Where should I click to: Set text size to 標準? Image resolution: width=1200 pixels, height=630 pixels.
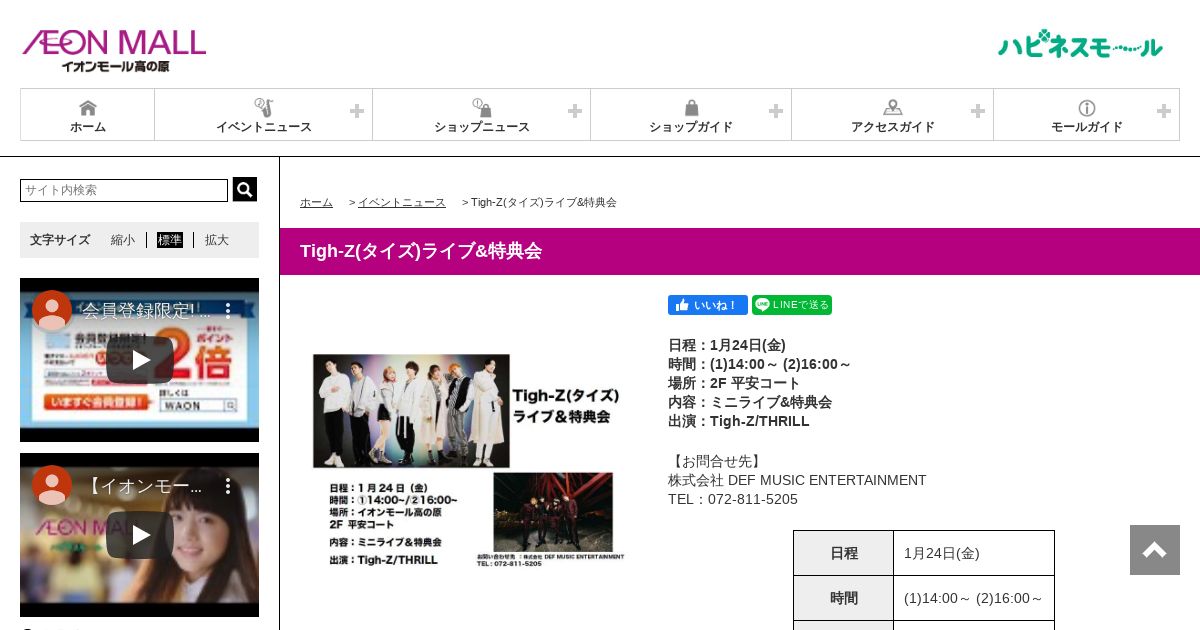(x=170, y=240)
